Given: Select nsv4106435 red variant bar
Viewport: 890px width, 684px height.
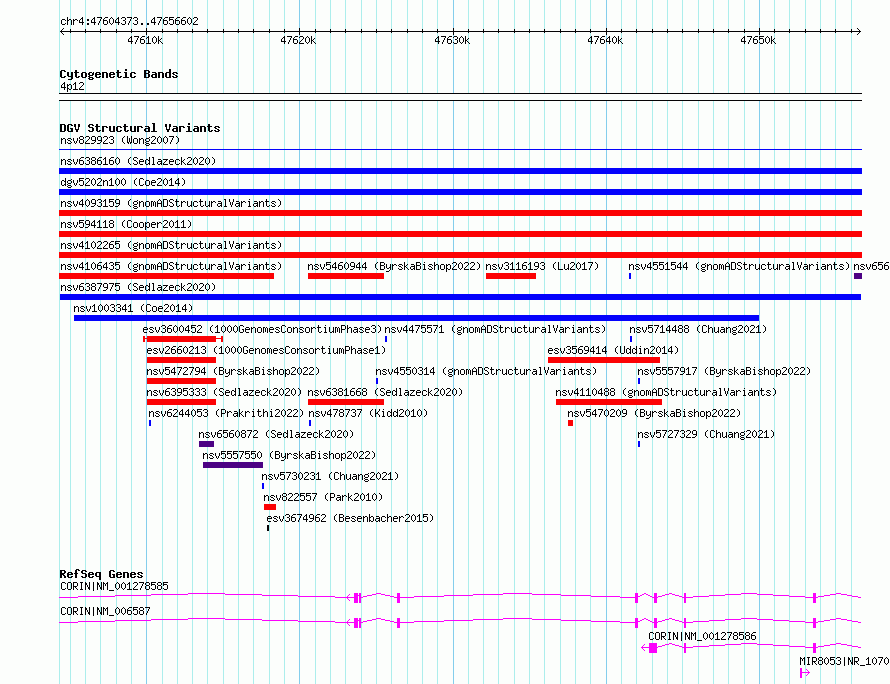Looking at the screenshot, I should 167,276.
